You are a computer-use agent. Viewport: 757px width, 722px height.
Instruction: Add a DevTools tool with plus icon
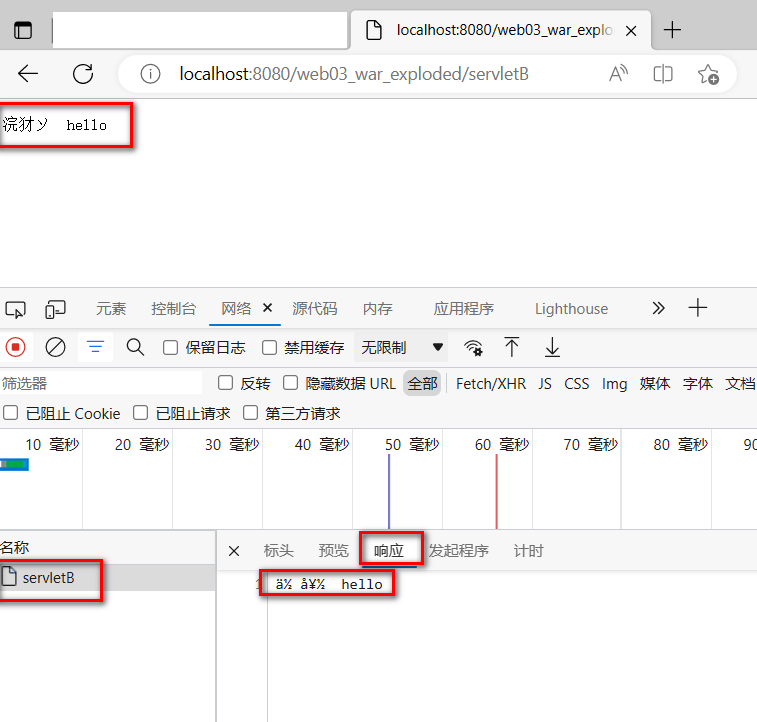698,307
